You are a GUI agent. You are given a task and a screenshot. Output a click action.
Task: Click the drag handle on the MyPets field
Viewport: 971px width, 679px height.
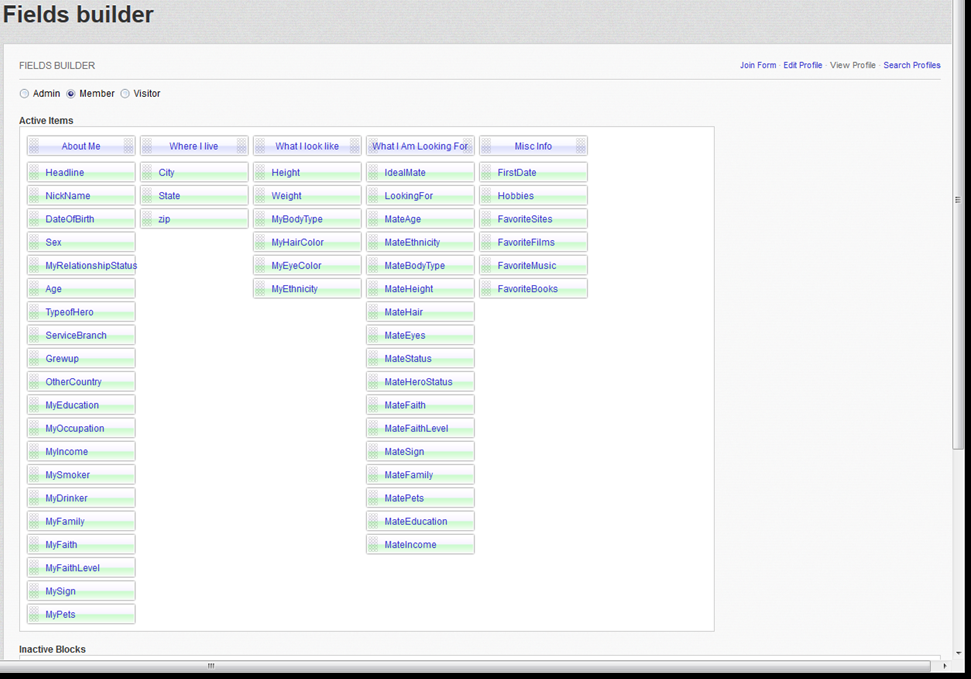pos(35,614)
